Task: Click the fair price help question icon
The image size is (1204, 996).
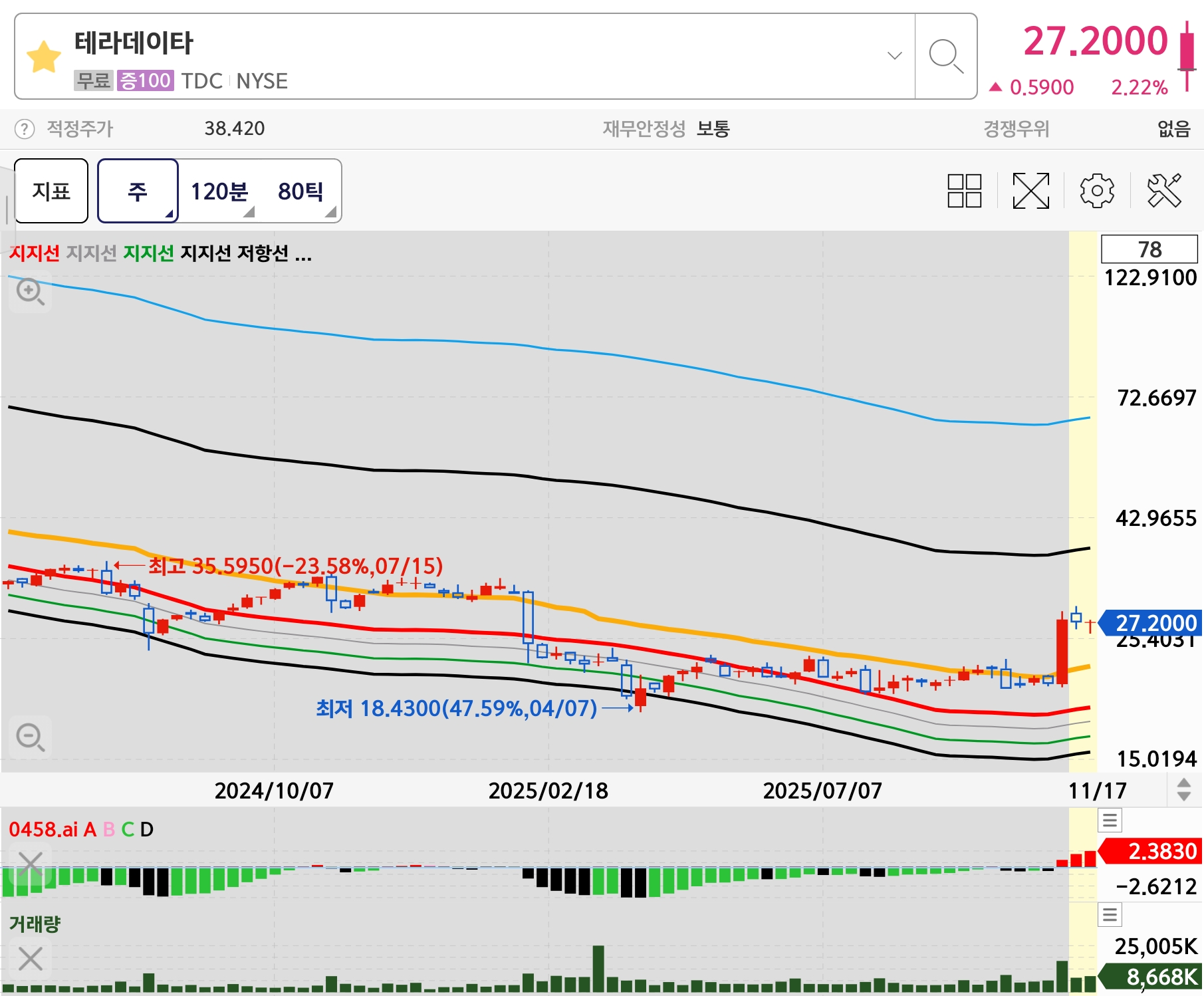Action: click(x=25, y=128)
